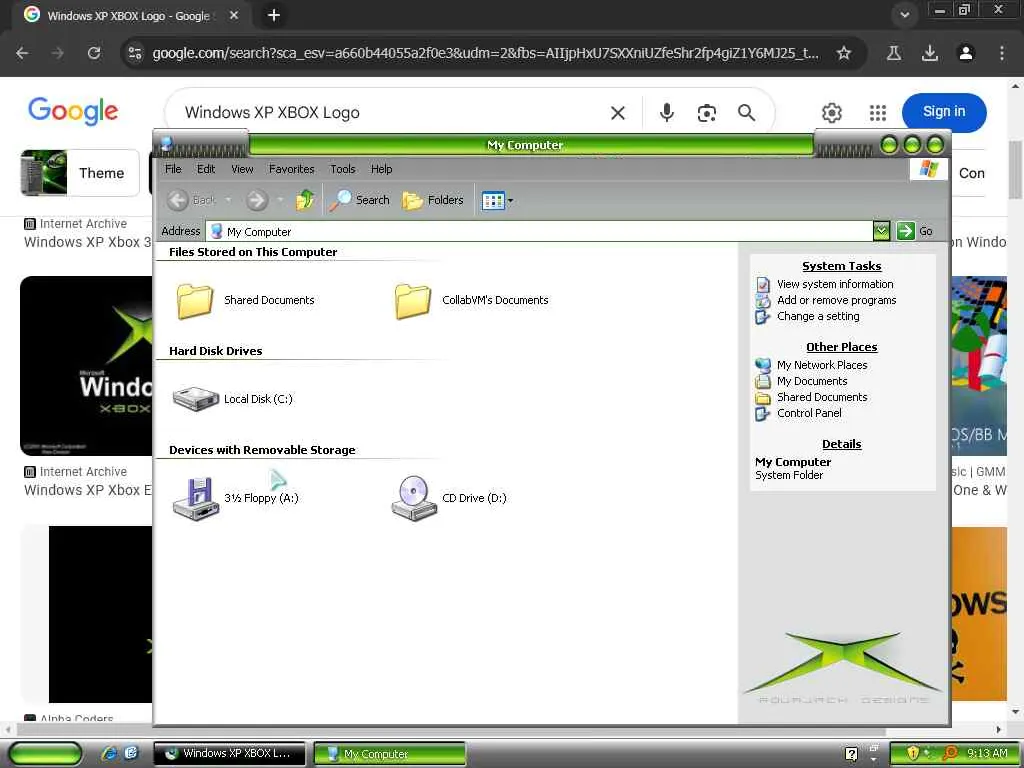Toggle the Folders pane button
The height and width of the screenshot is (768, 1024).
click(433, 200)
